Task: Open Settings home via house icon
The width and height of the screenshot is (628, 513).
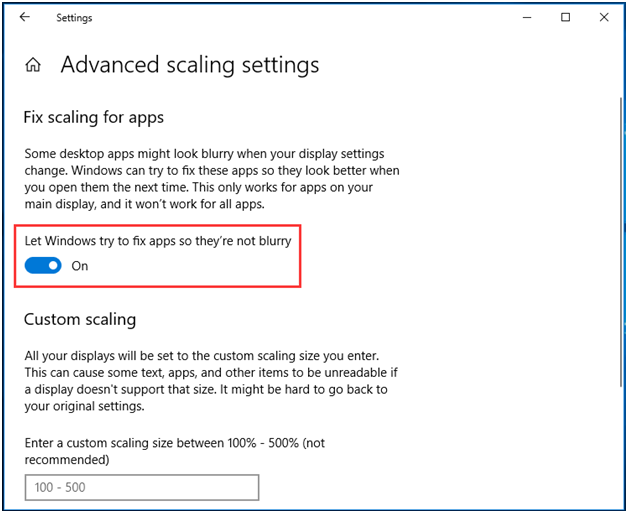Action: coord(33,64)
